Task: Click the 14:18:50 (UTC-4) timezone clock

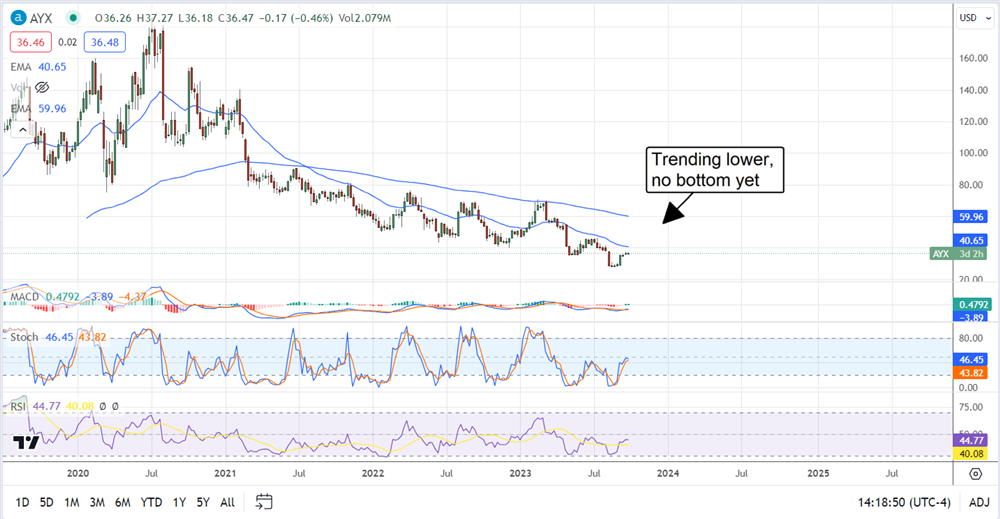Action: (x=904, y=502)
